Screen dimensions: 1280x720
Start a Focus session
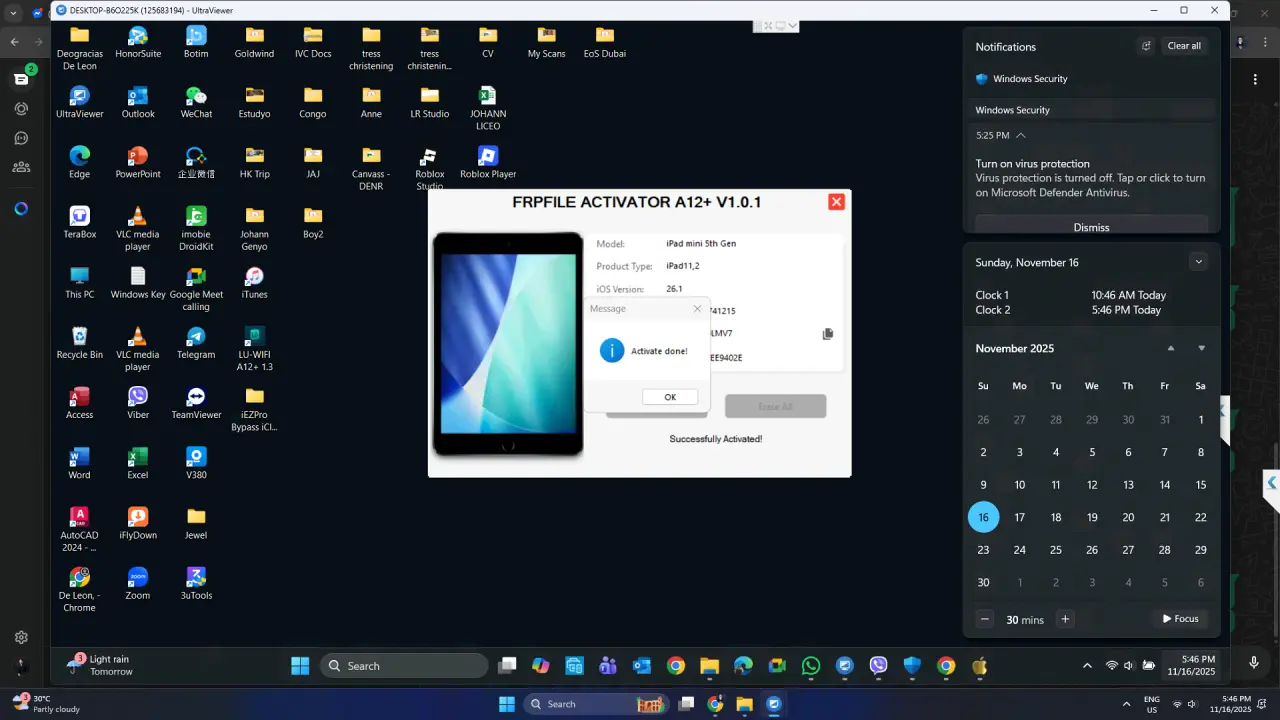(1180, 619)
